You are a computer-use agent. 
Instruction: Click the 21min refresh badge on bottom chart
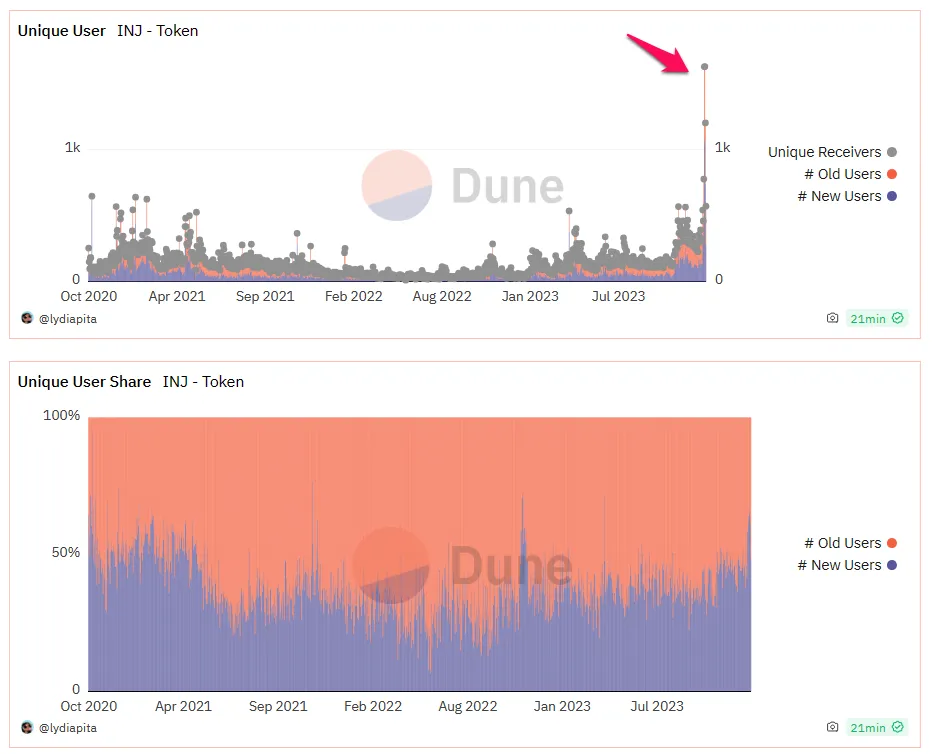[x=876, y=727]
